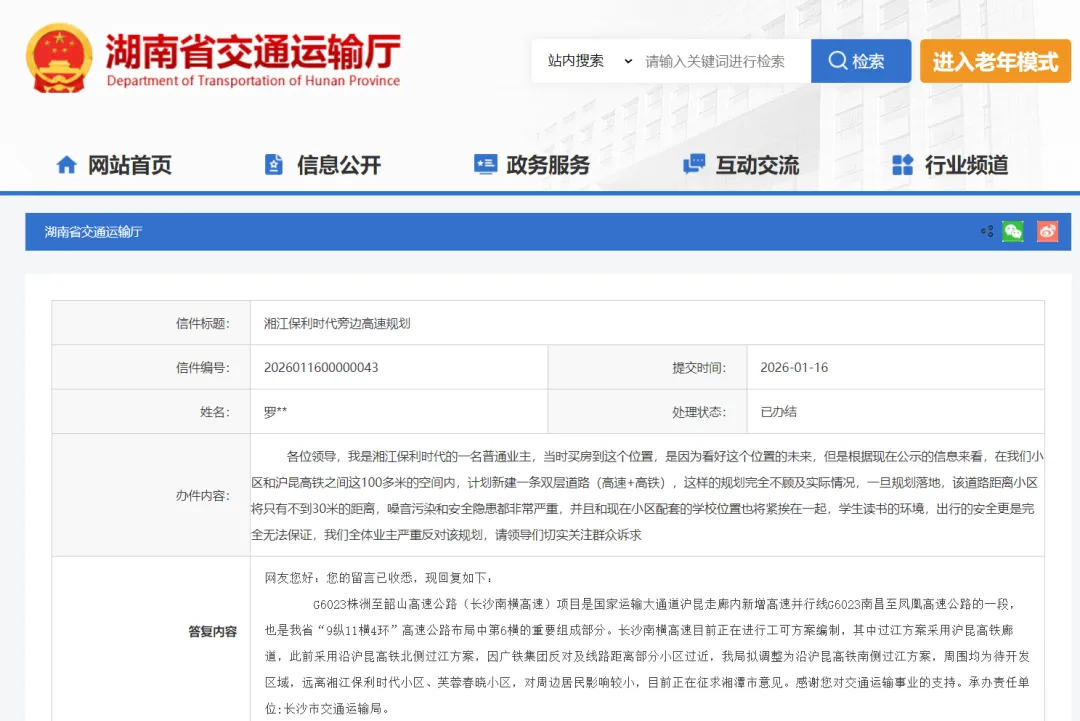1080x721 pixels.
Task: Click 湖南省交通运输厅 breadcrumb link
Action: click(93, 232)
